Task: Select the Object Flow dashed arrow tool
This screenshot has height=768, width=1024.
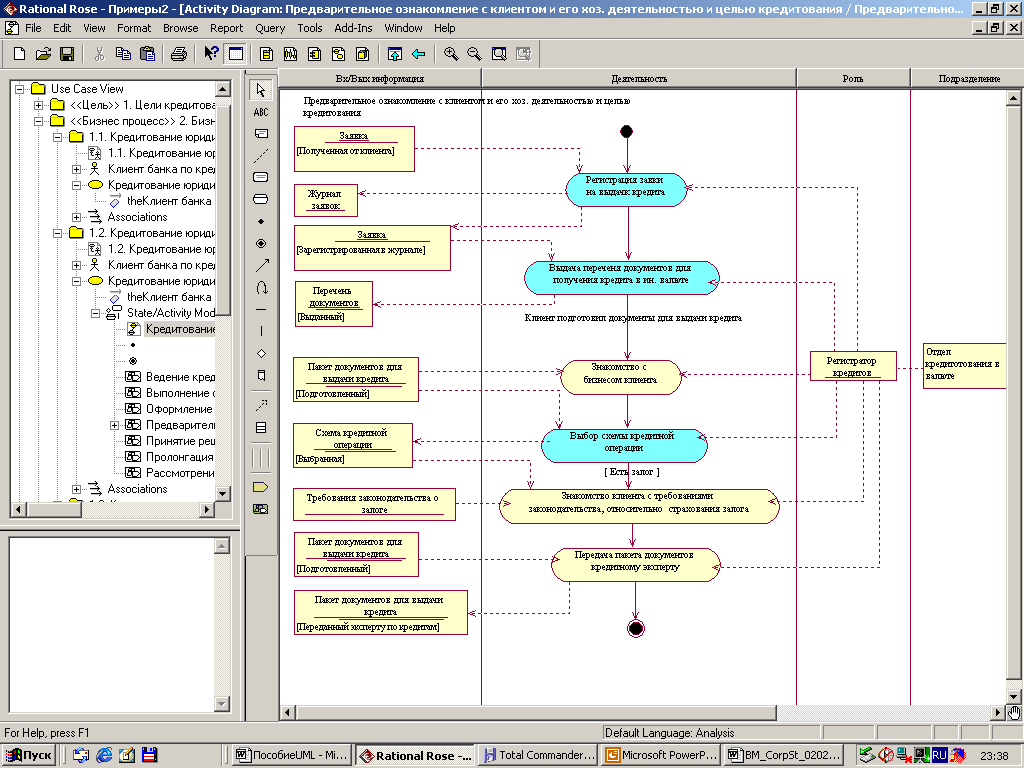Action: pyautogui.click(x=261, y=406)
